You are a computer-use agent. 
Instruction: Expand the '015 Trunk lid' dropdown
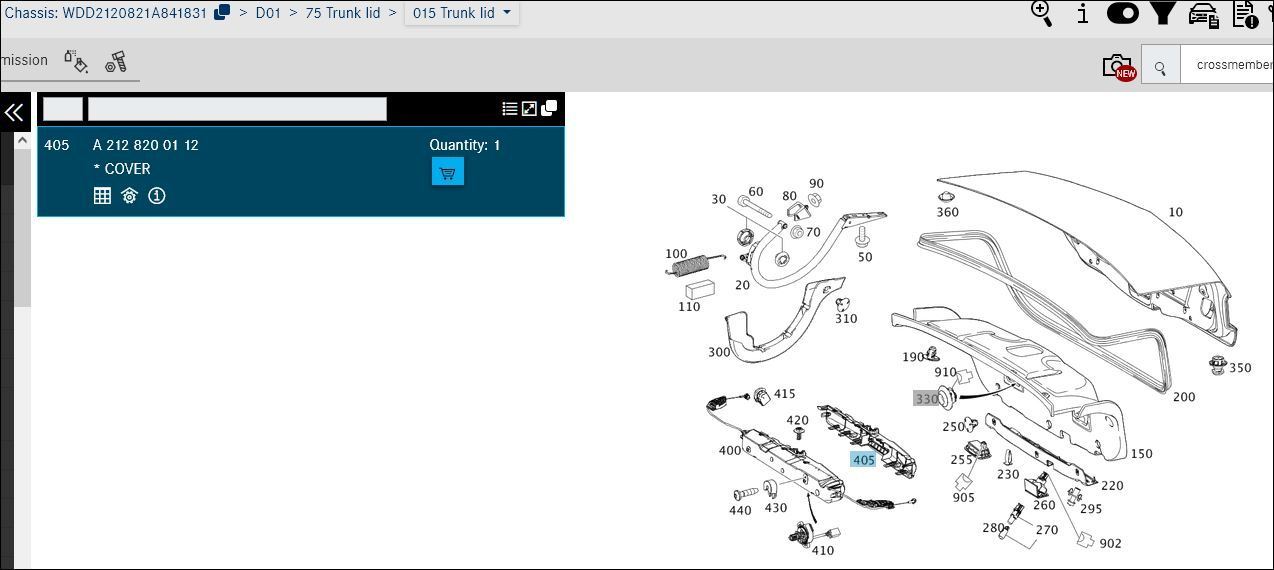[x=461, y=13]
